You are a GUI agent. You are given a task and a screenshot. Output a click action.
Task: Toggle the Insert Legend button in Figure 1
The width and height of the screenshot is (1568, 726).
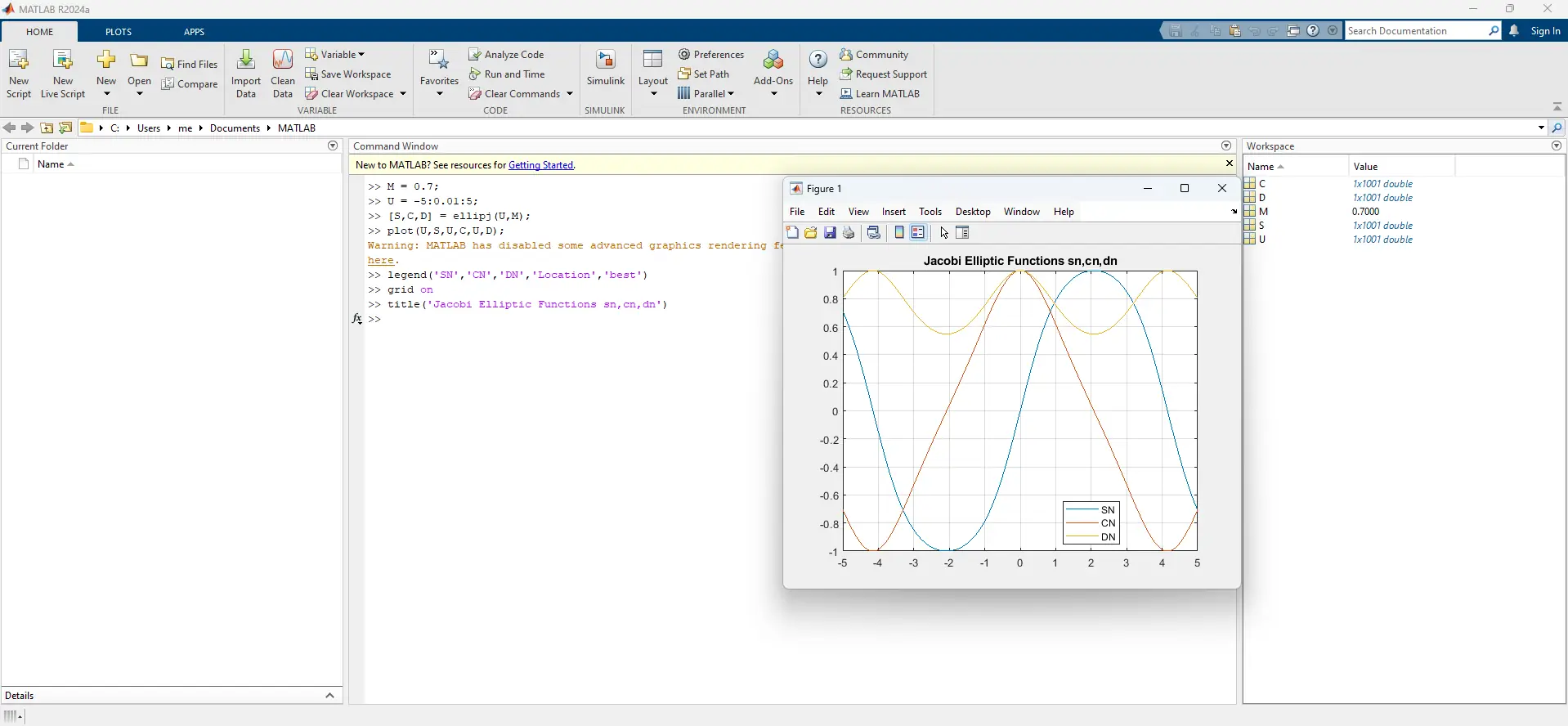click(x=918, y=233)
